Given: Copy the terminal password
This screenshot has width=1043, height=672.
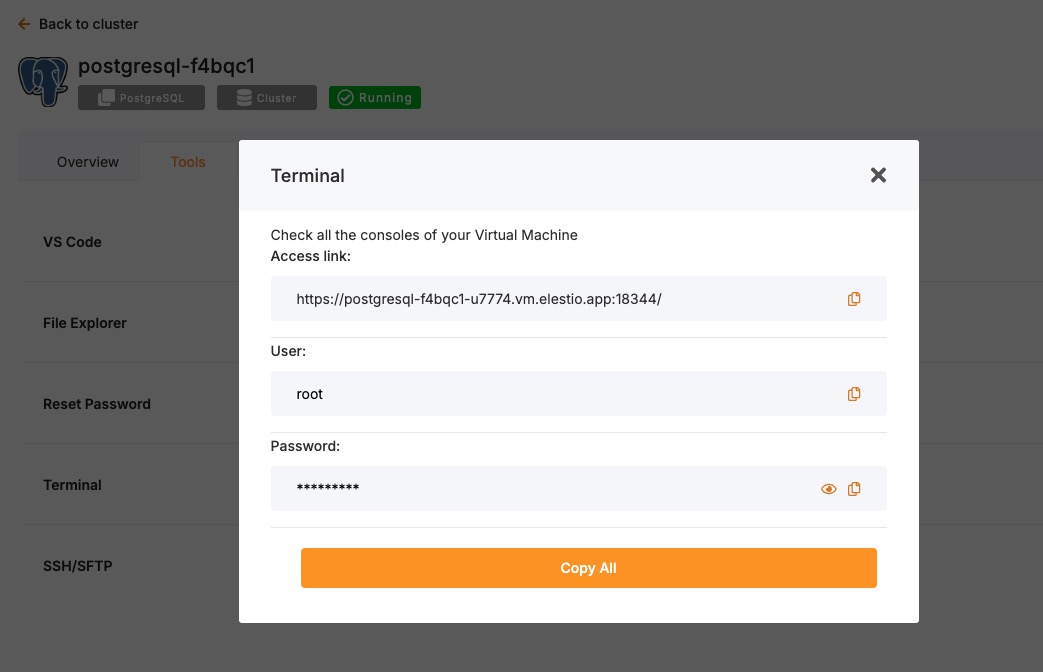Looking at the screenshot, I should [x=854, y=489].
